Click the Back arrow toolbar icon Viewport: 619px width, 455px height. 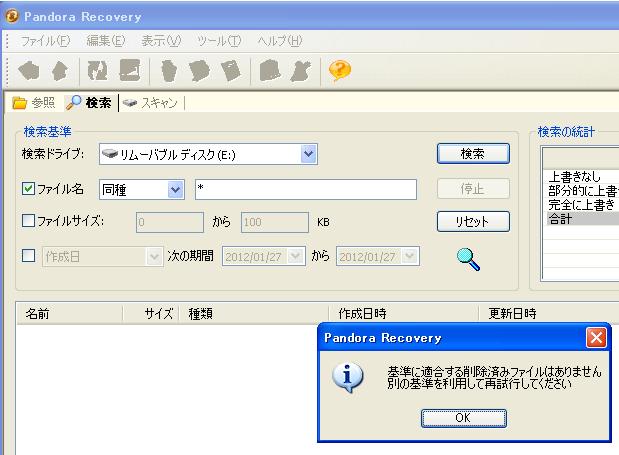(x=29, y=71)
